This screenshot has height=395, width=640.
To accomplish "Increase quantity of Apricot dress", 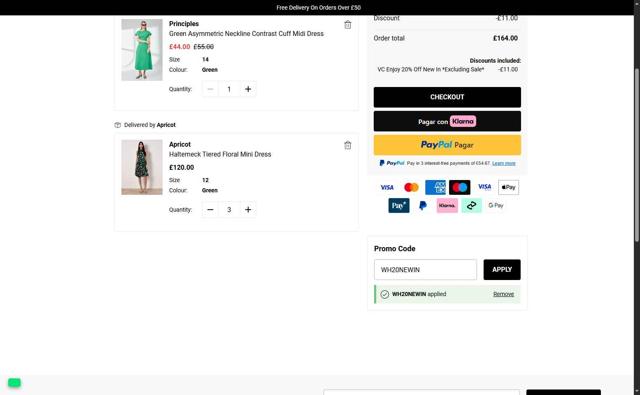I will coord(248,209).
